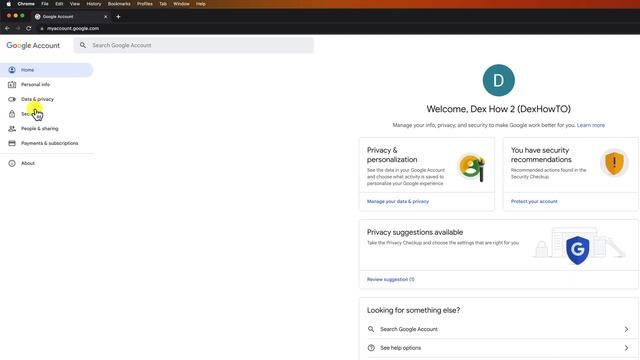
Task: Open the Chrome menu in menu bar
Action: click(26, 4)
